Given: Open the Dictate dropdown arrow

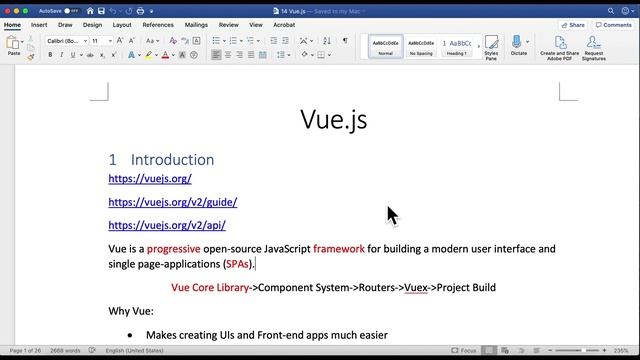Looking at the screenshot, I should point(527,42).
